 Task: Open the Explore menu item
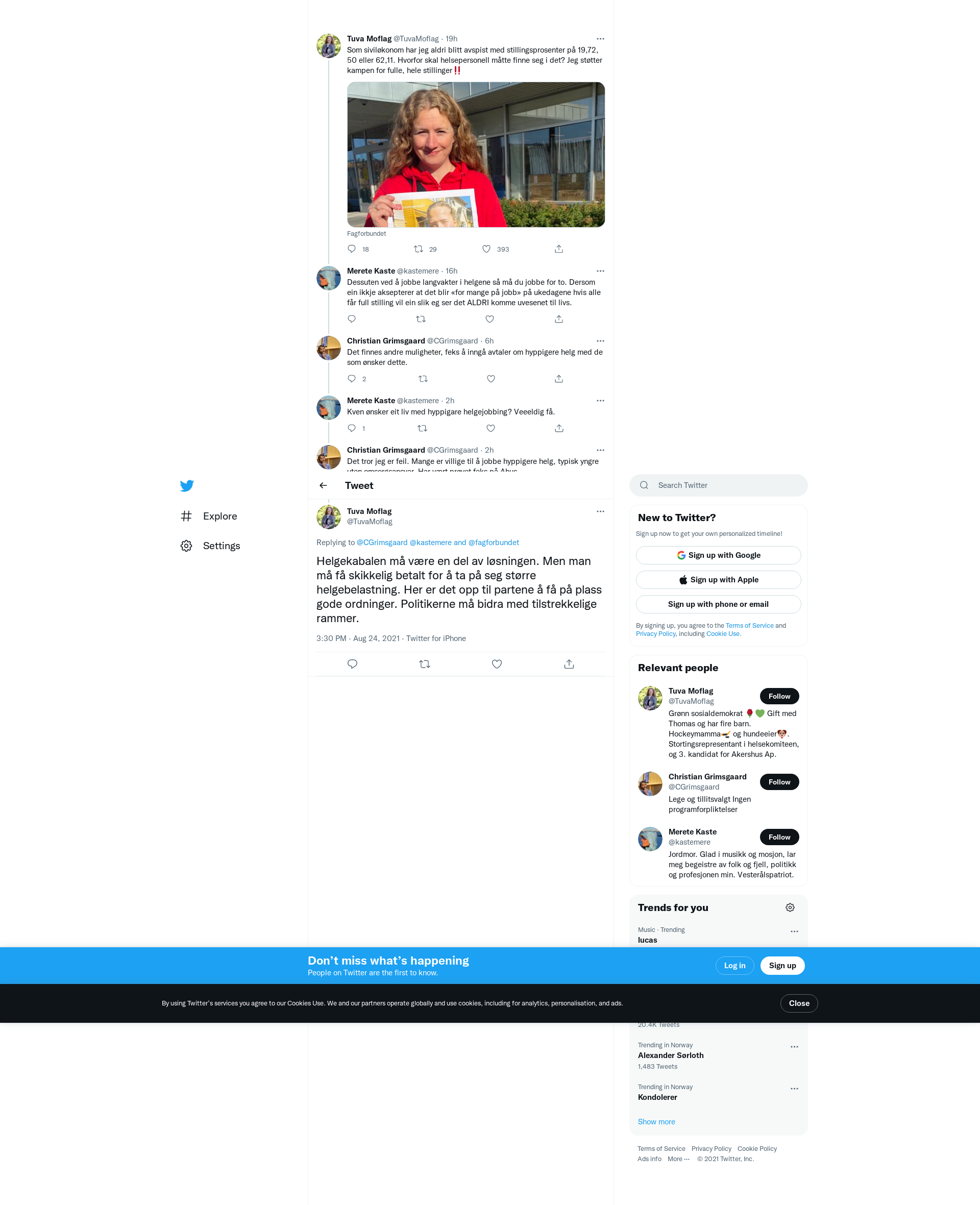209,516
